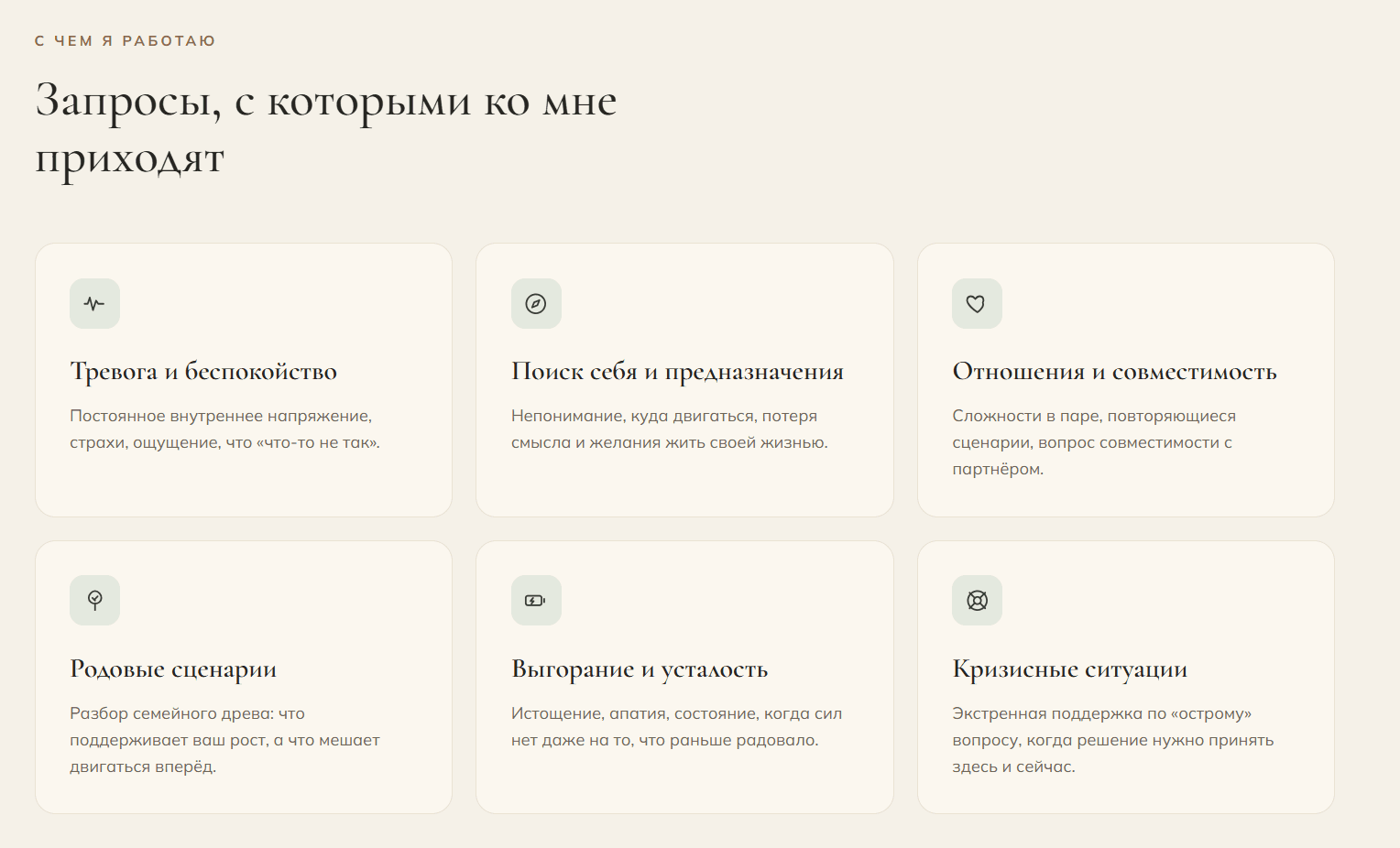Click the description starting Истощение, апатия
This screenshot has height=848, width=1400.
tap(676, 727)
